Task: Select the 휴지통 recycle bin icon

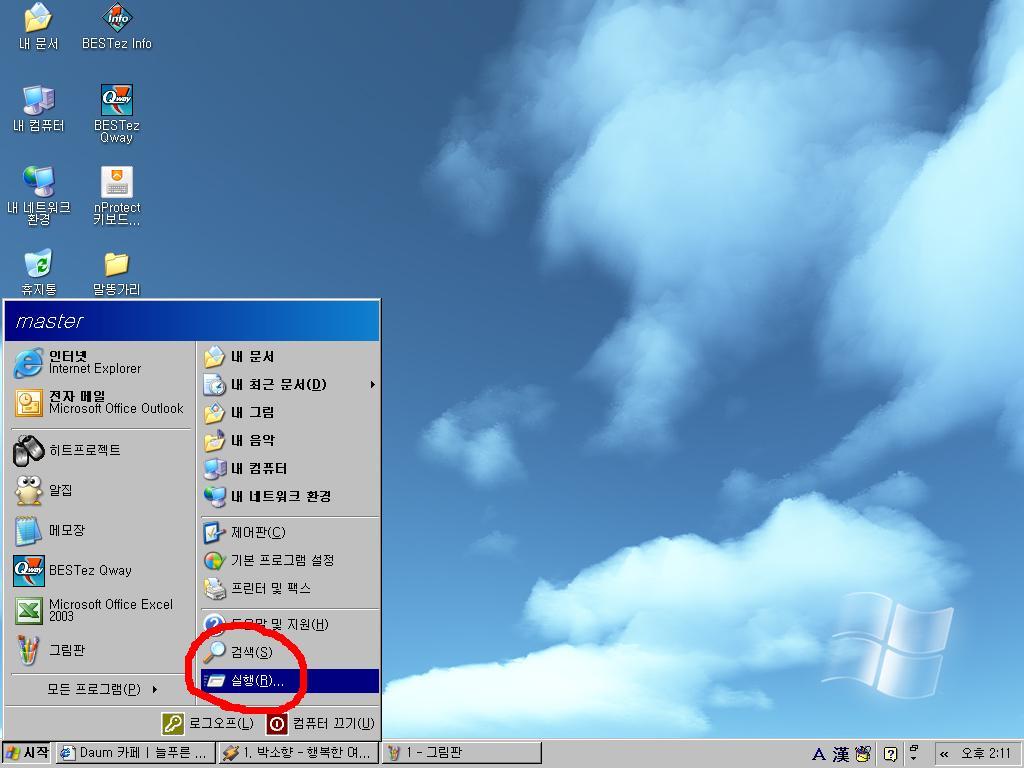Action: click(38, 272)
